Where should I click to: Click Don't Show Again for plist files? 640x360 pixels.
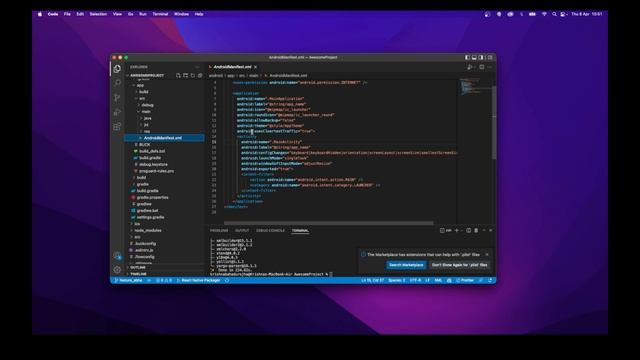[x=460, y=265]
